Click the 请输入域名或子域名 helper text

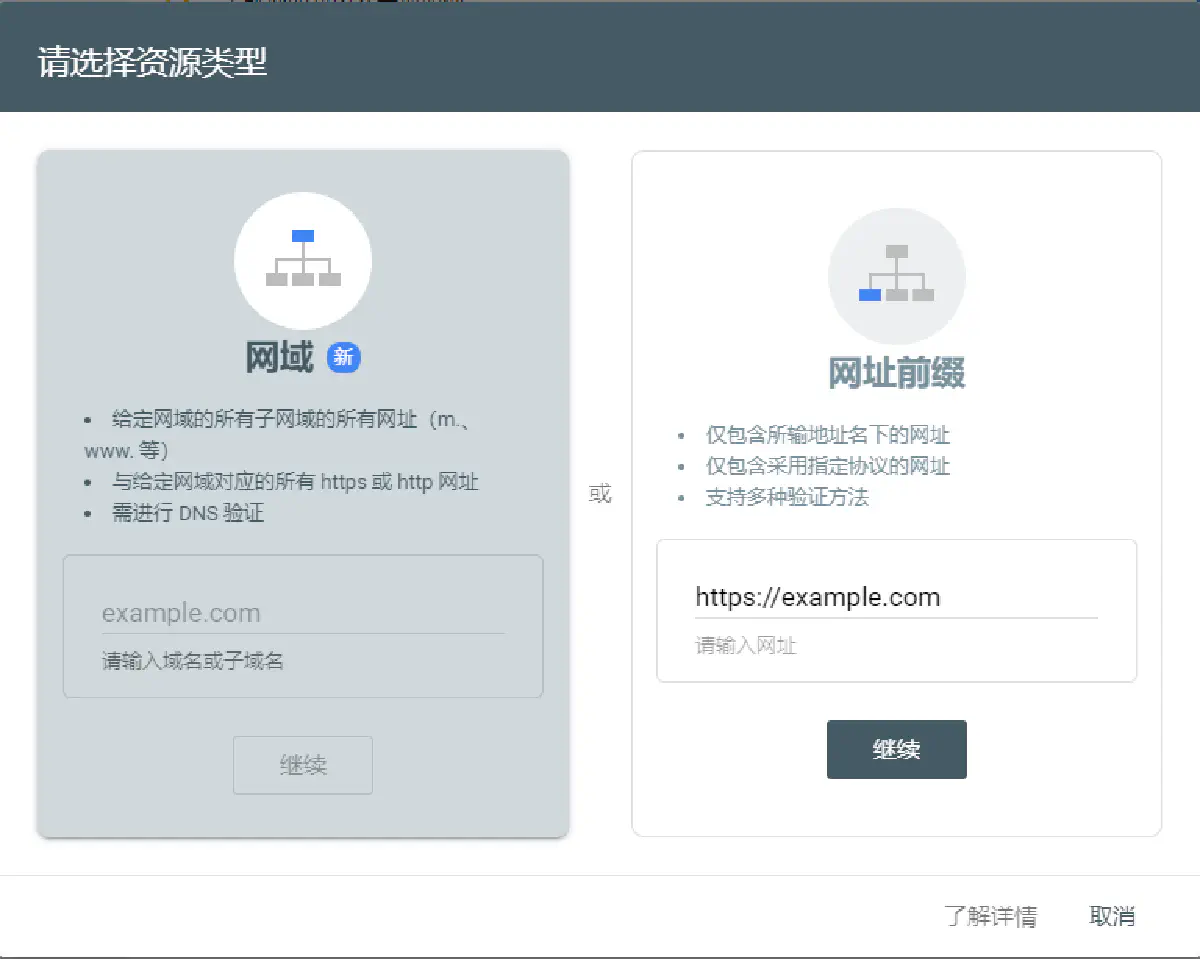point(193,661)
